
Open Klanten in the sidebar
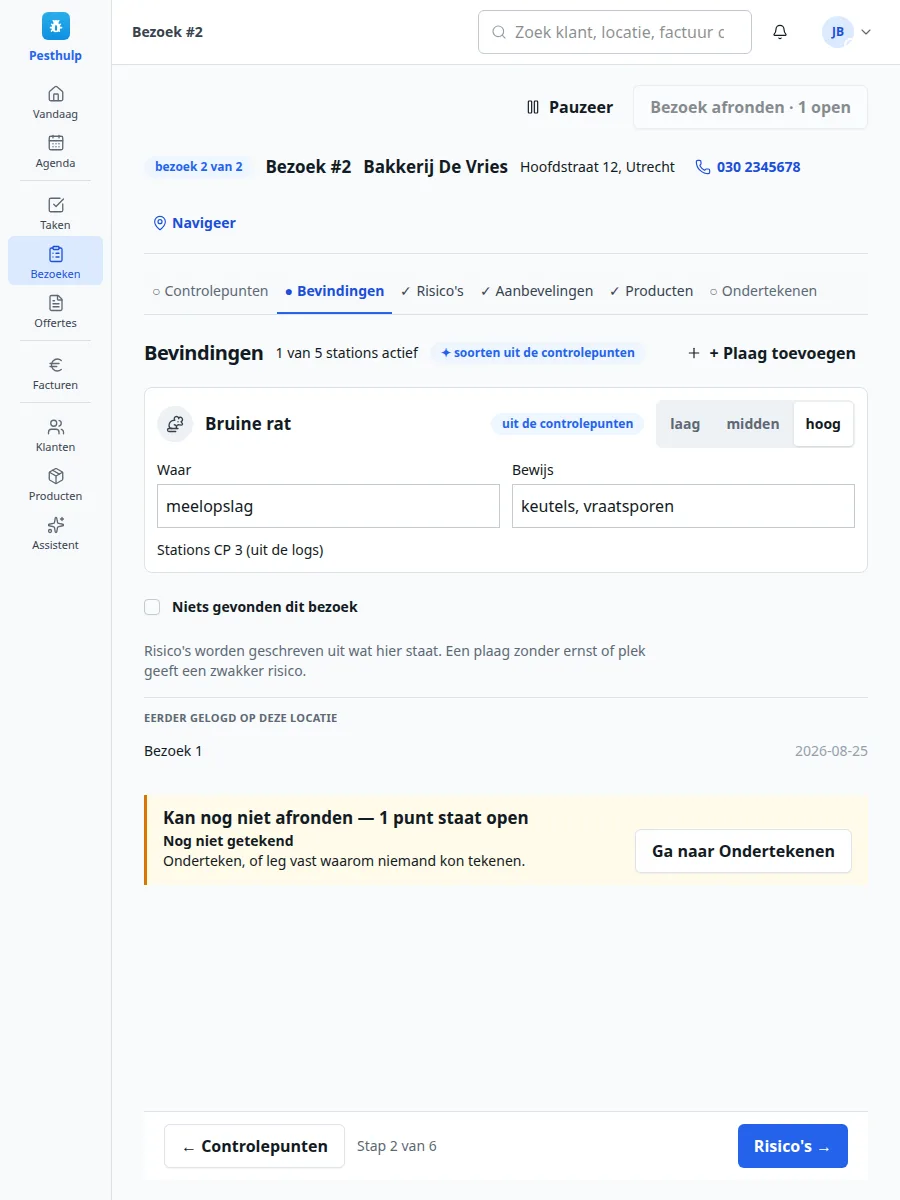(x=56, y=435)
